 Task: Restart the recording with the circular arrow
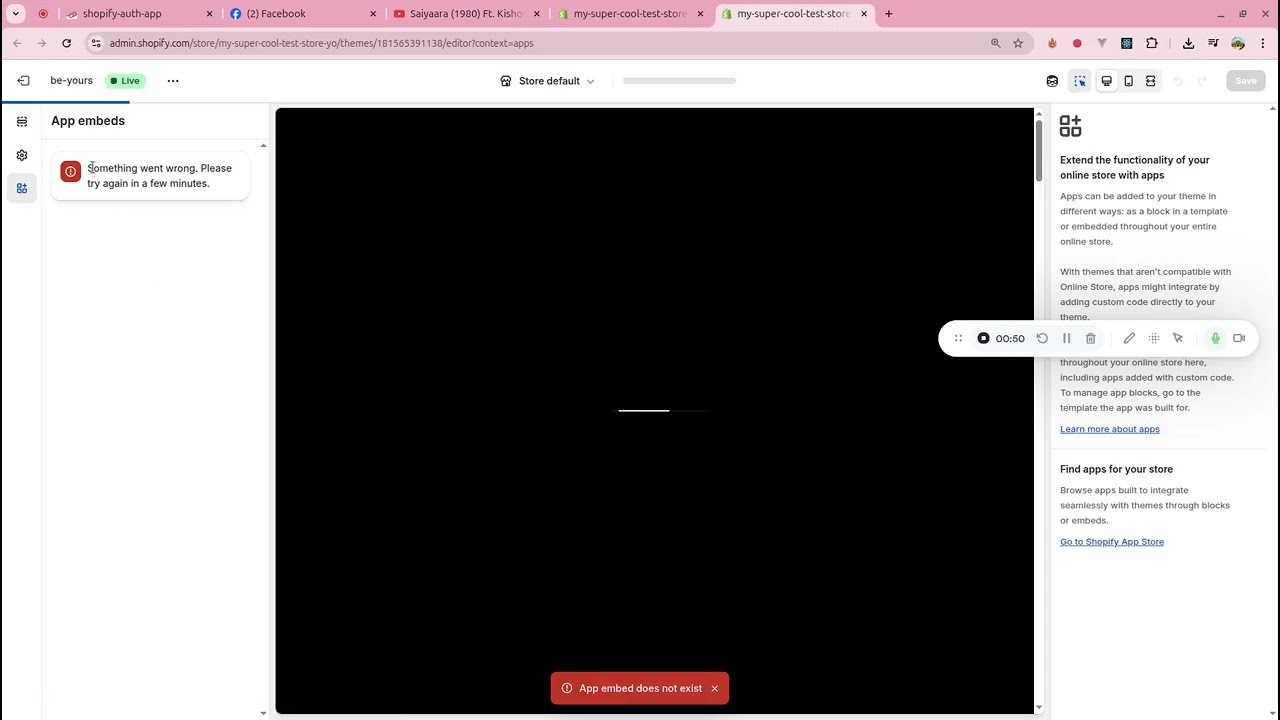click(x=1042, y=338)
